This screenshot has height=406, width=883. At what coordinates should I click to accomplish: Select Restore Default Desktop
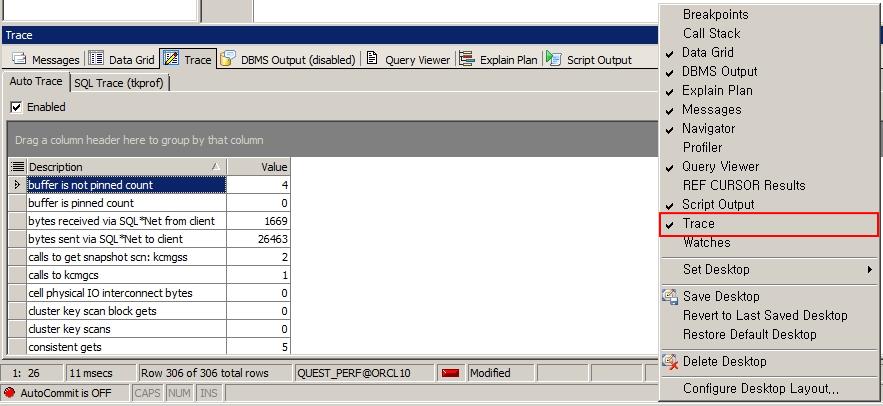(749, 335)
